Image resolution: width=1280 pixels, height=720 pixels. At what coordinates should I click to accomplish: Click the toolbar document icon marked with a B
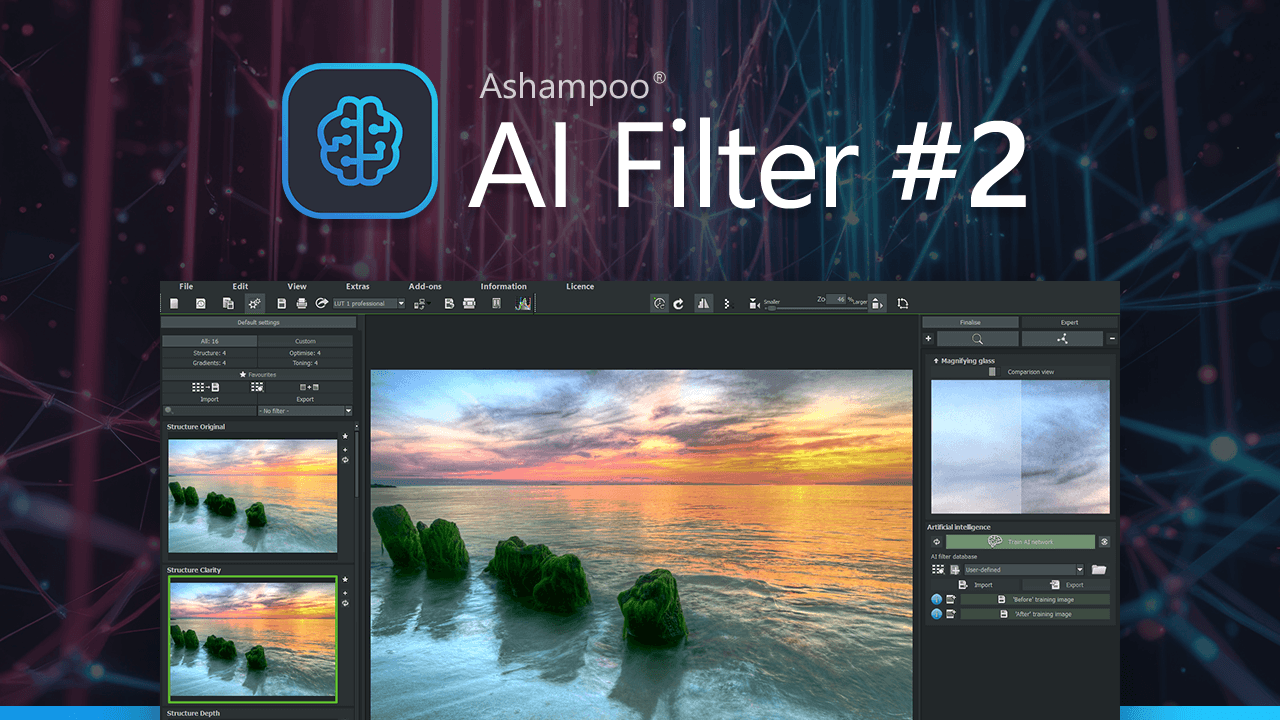pyautogui.click(x=449, y=303)
